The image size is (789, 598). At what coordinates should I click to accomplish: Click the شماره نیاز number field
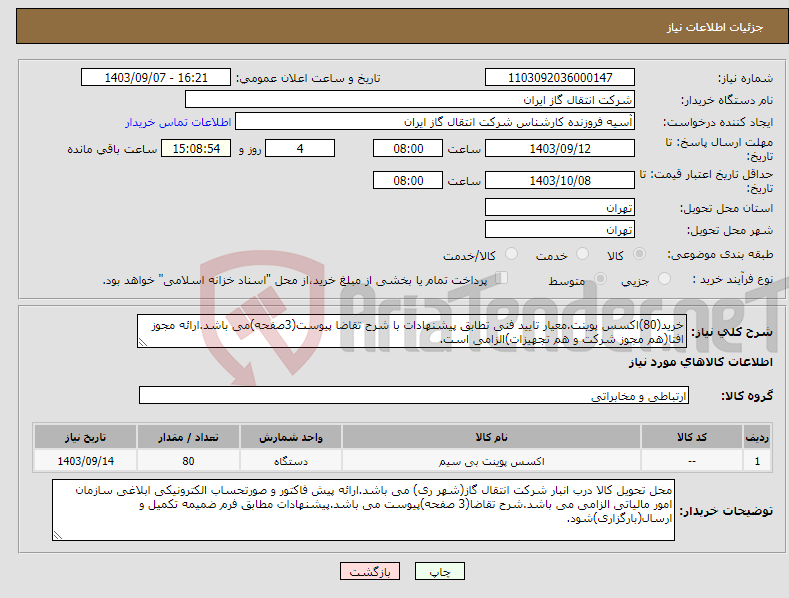[x=560, y=78]
